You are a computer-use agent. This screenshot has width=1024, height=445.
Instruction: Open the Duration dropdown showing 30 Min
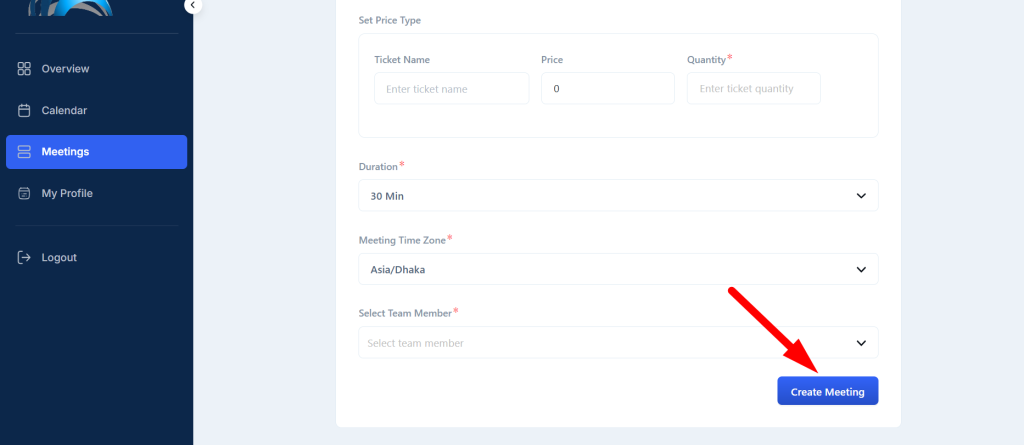pos(618,195)
